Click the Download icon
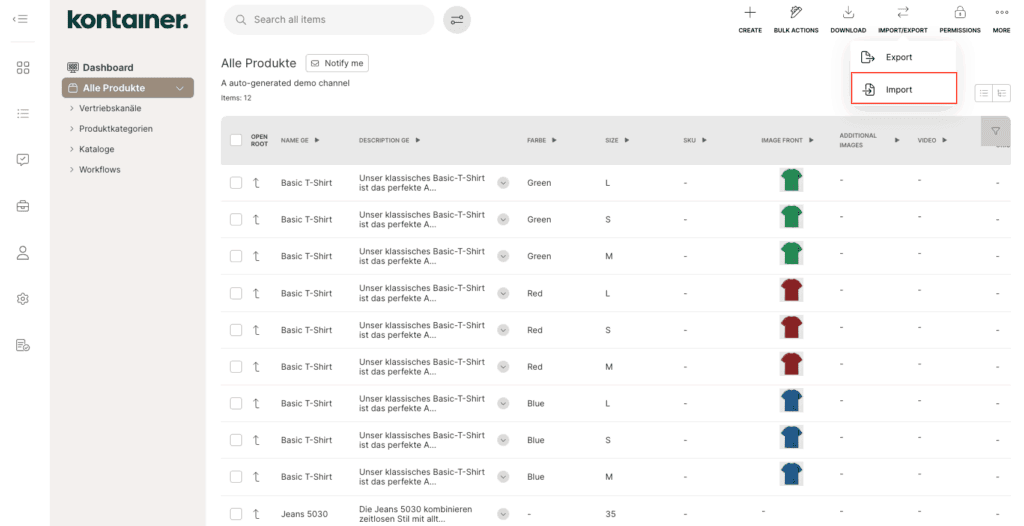Image resolution: width=1024 pixels, height=526 pixels. tap(847, 14)
